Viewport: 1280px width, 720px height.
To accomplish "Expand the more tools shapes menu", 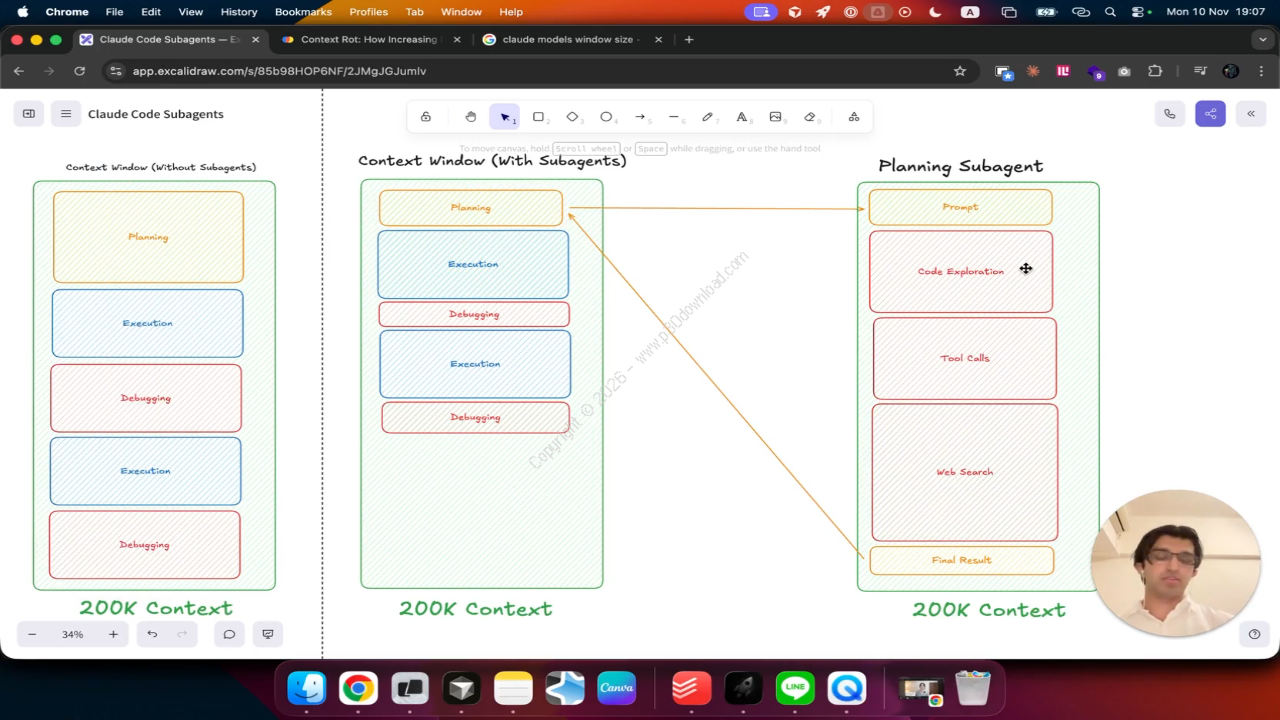I will pos(854,117).
